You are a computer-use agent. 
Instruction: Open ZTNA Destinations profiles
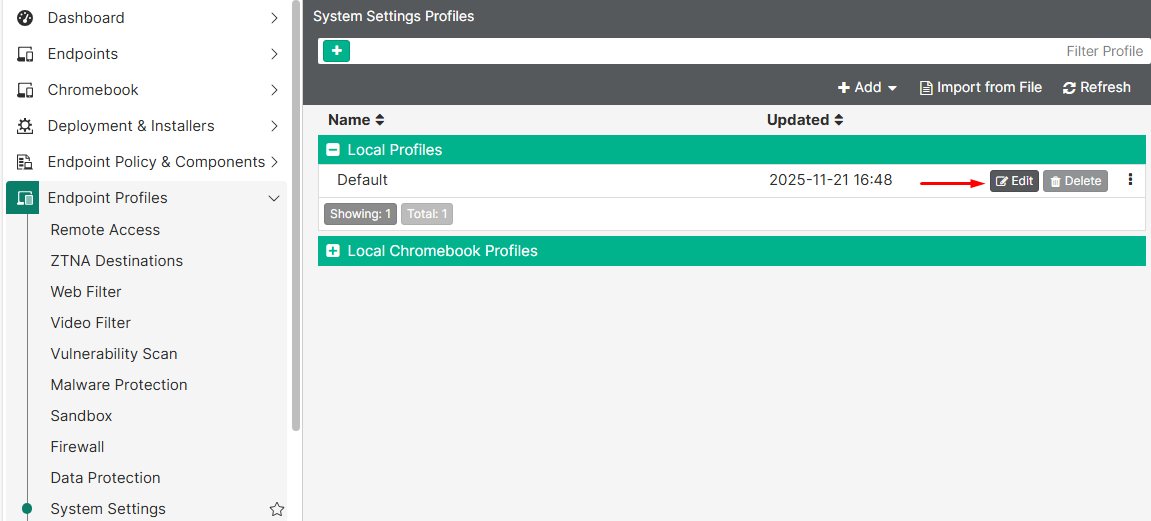click(117, 260)
